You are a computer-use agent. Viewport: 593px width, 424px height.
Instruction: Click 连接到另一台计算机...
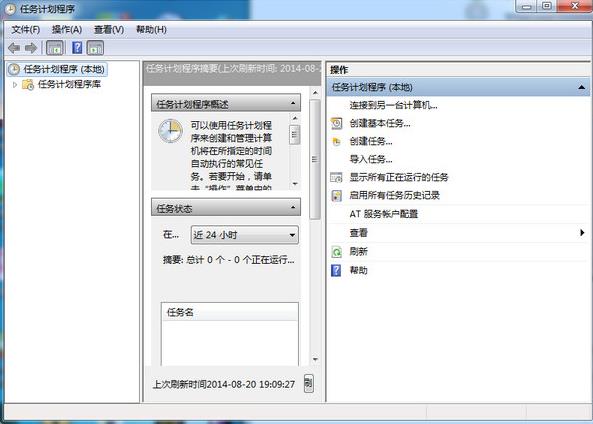(393, 106)
